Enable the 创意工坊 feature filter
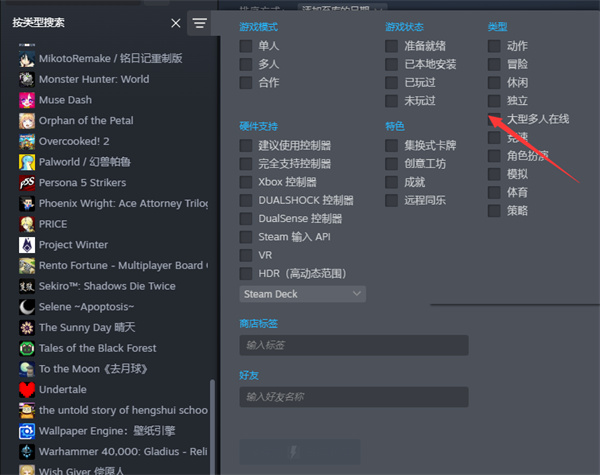600x475 pixels. tap(391, 164)
